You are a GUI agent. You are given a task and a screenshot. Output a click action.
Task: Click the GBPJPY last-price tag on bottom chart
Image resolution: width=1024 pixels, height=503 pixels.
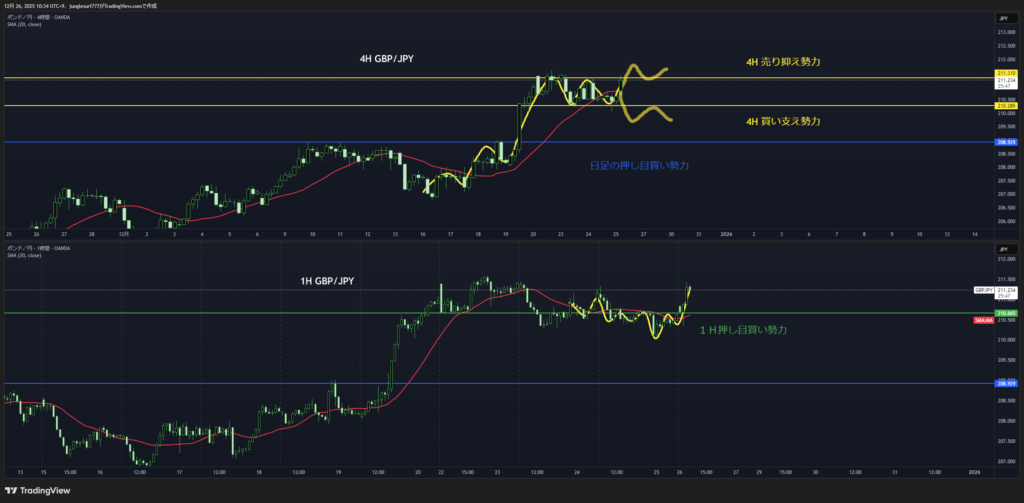click(985, 290)
